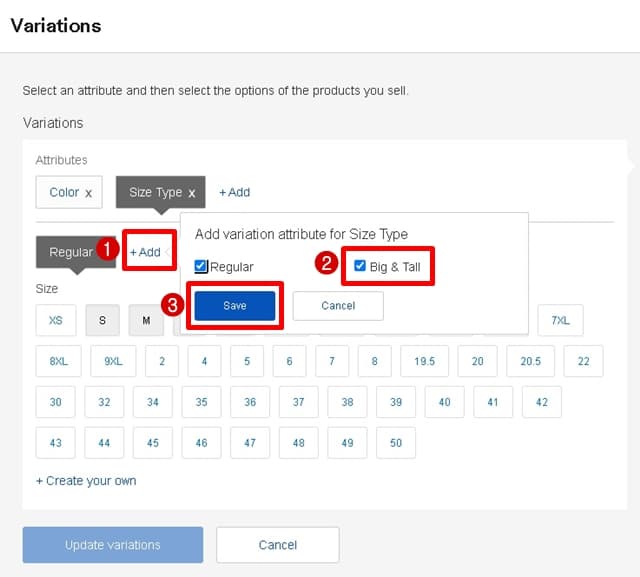Uncheck the Regular checkbox
This screenshot has width=640, height=577.
[201, 267]
